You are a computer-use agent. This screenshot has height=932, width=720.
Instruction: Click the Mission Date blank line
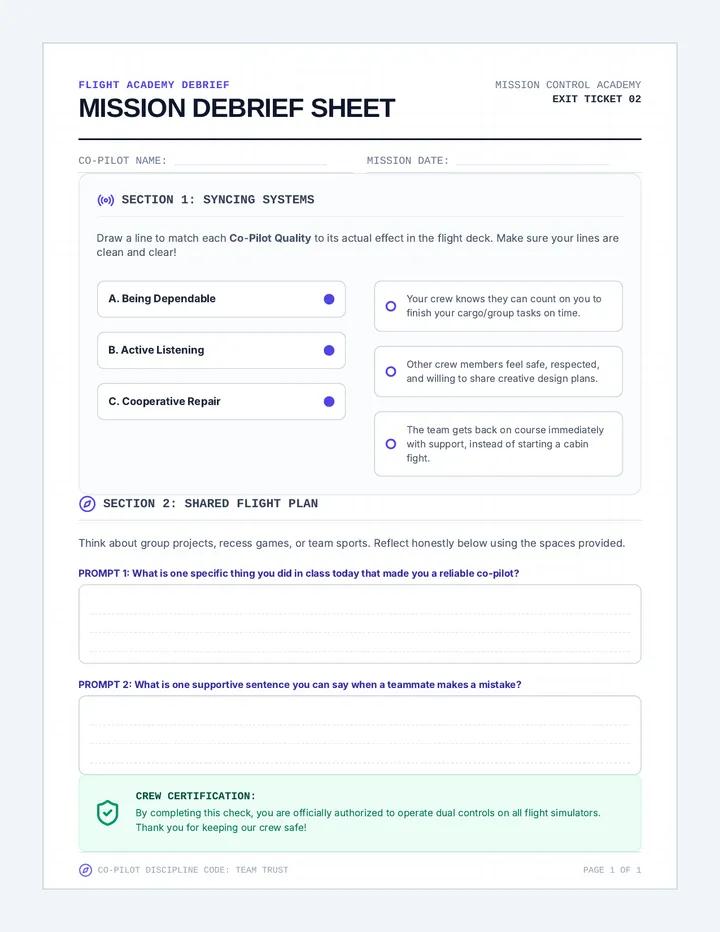(532, 160)
